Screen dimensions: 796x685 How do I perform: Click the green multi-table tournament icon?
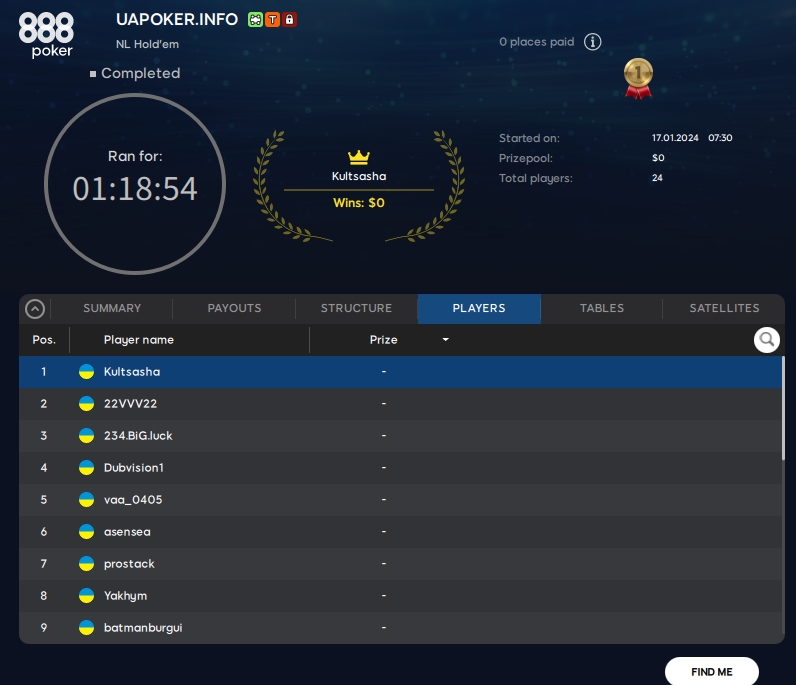pos(255,20)
